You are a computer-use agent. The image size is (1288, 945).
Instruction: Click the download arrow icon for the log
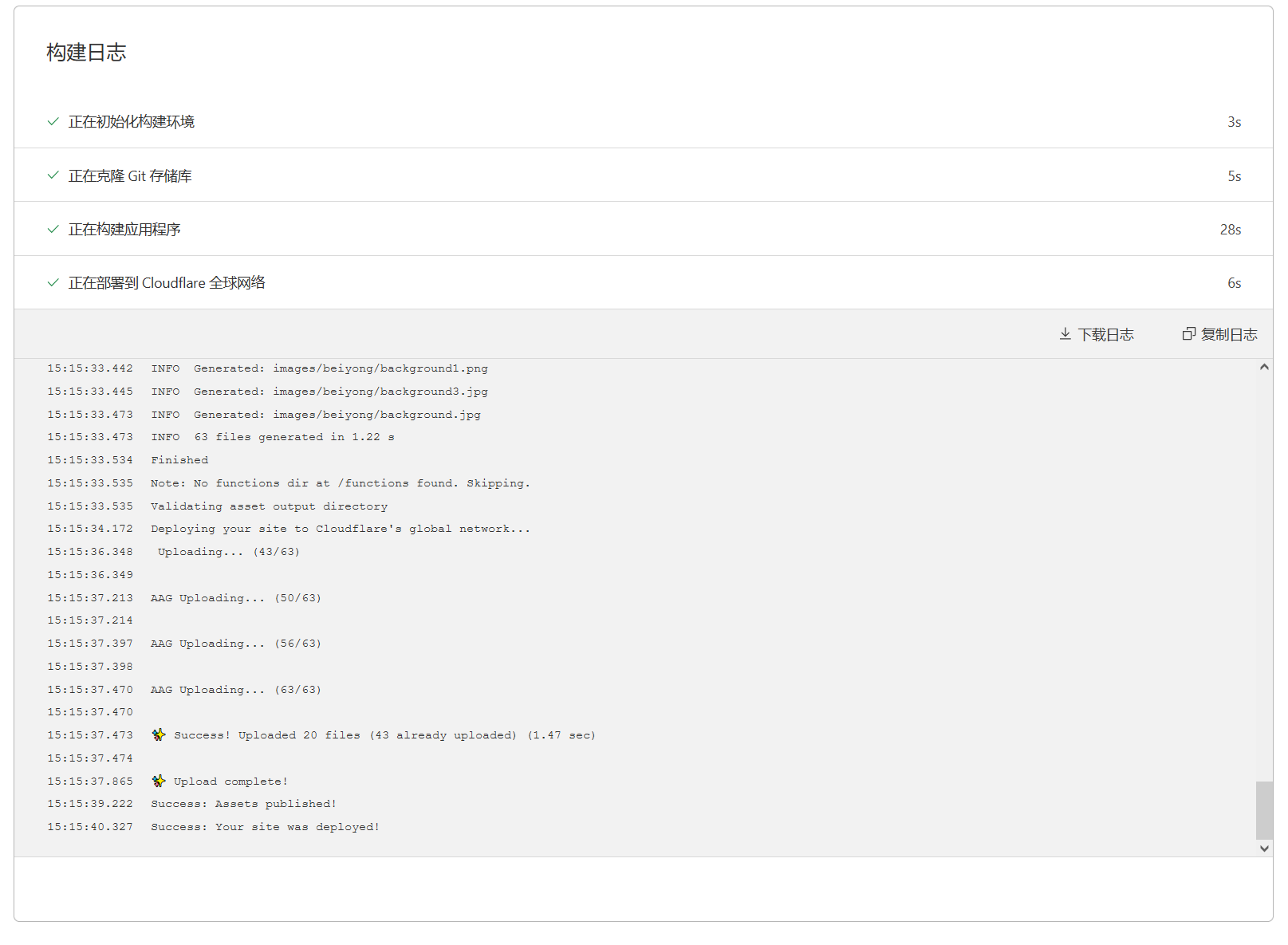click(1065, 334)
